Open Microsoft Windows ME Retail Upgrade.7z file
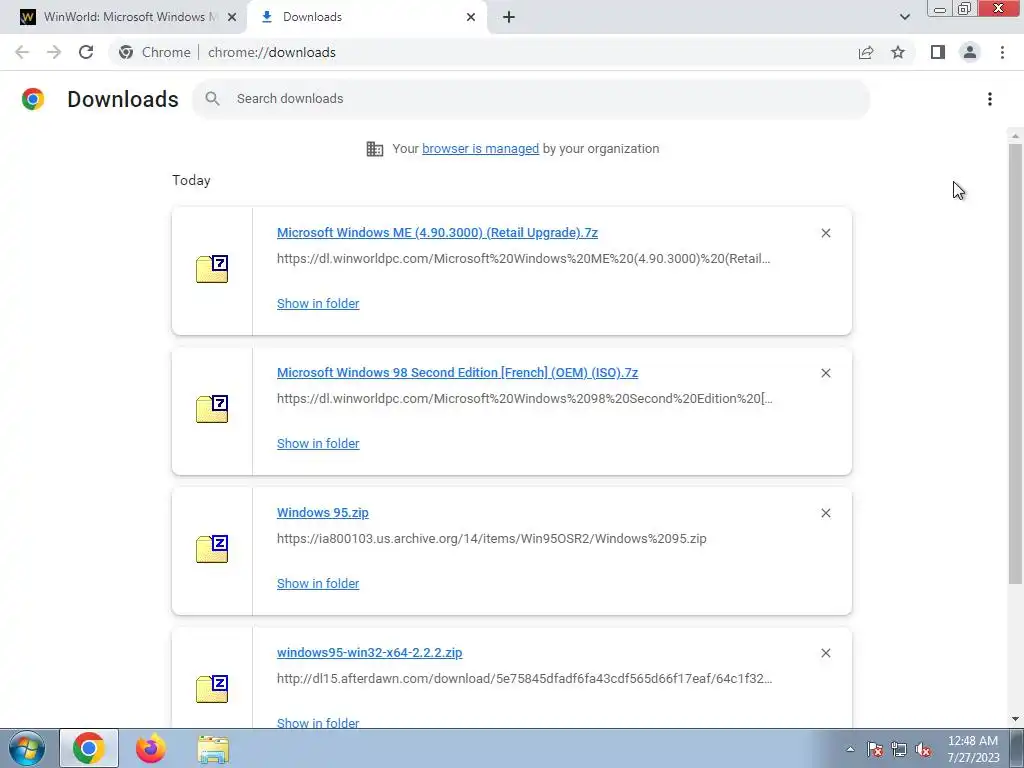 (x=437, y=233)
